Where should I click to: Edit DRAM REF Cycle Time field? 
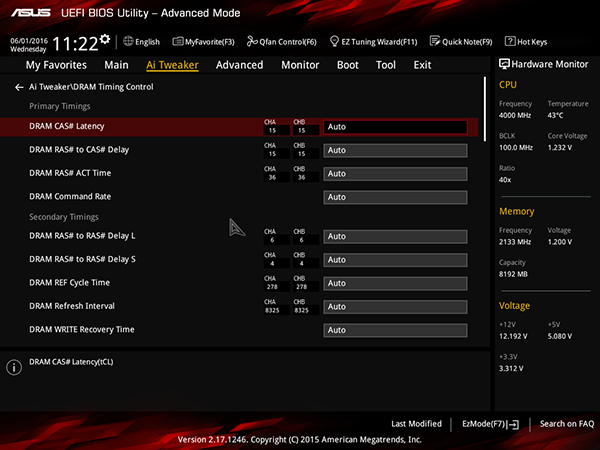[x=395, y=284]
